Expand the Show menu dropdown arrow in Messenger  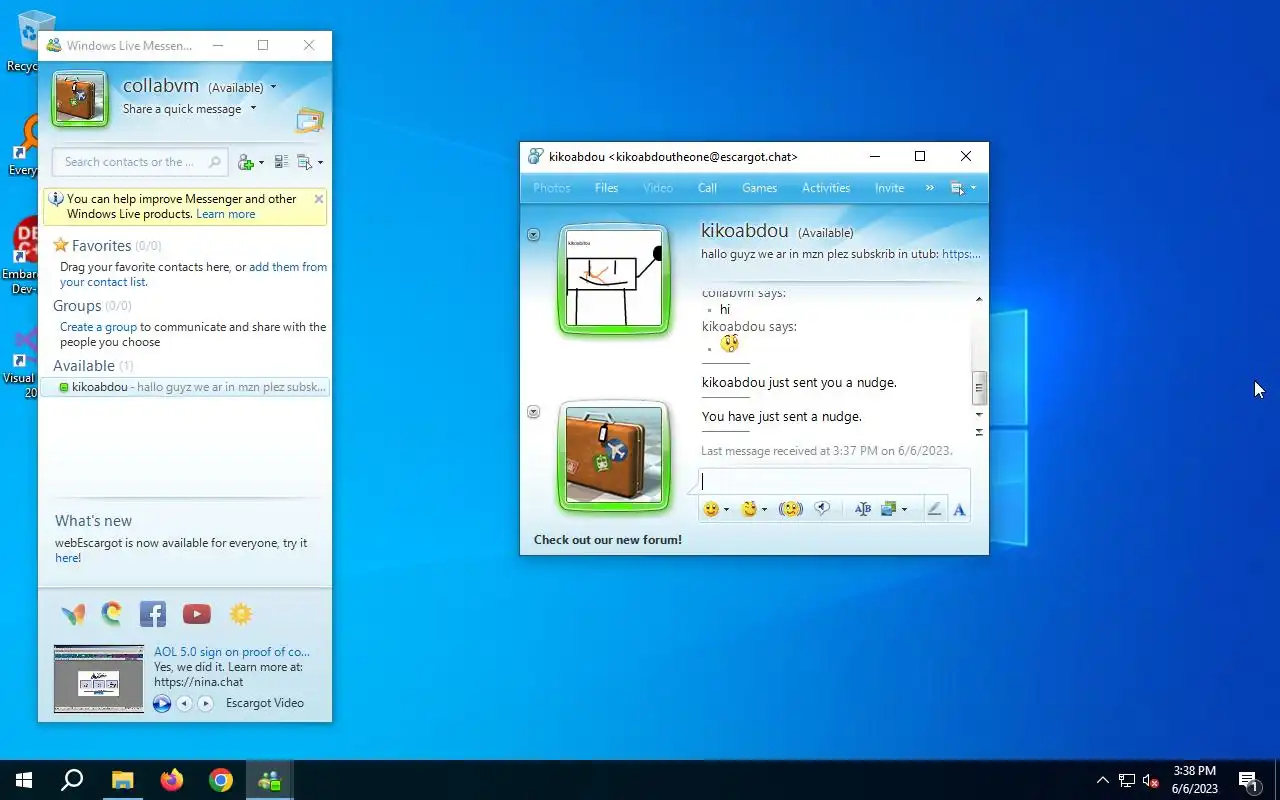coord(320,163)
